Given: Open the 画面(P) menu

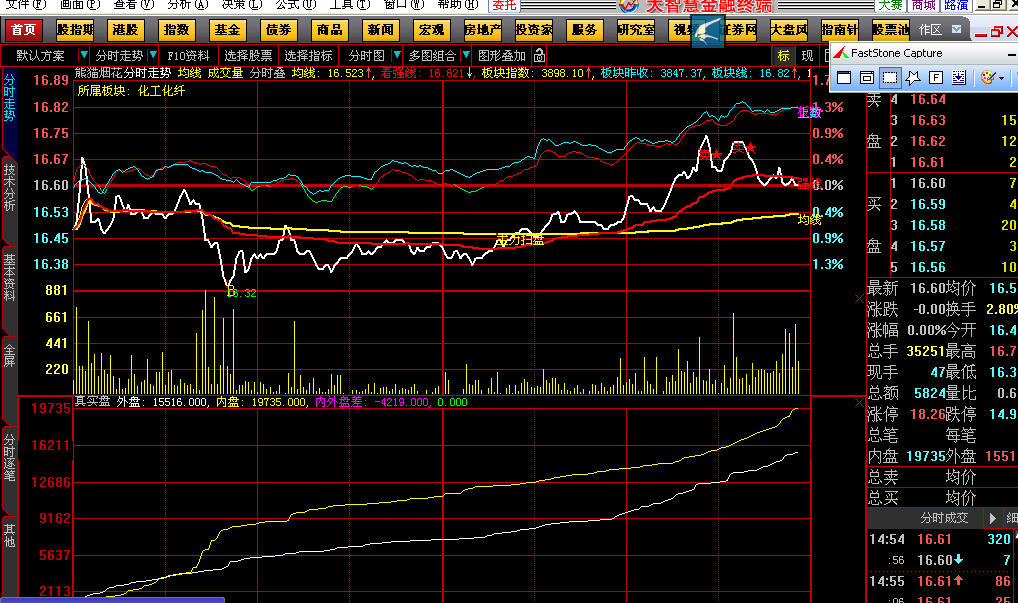Looking at the screenshot, I should point(79,5).
